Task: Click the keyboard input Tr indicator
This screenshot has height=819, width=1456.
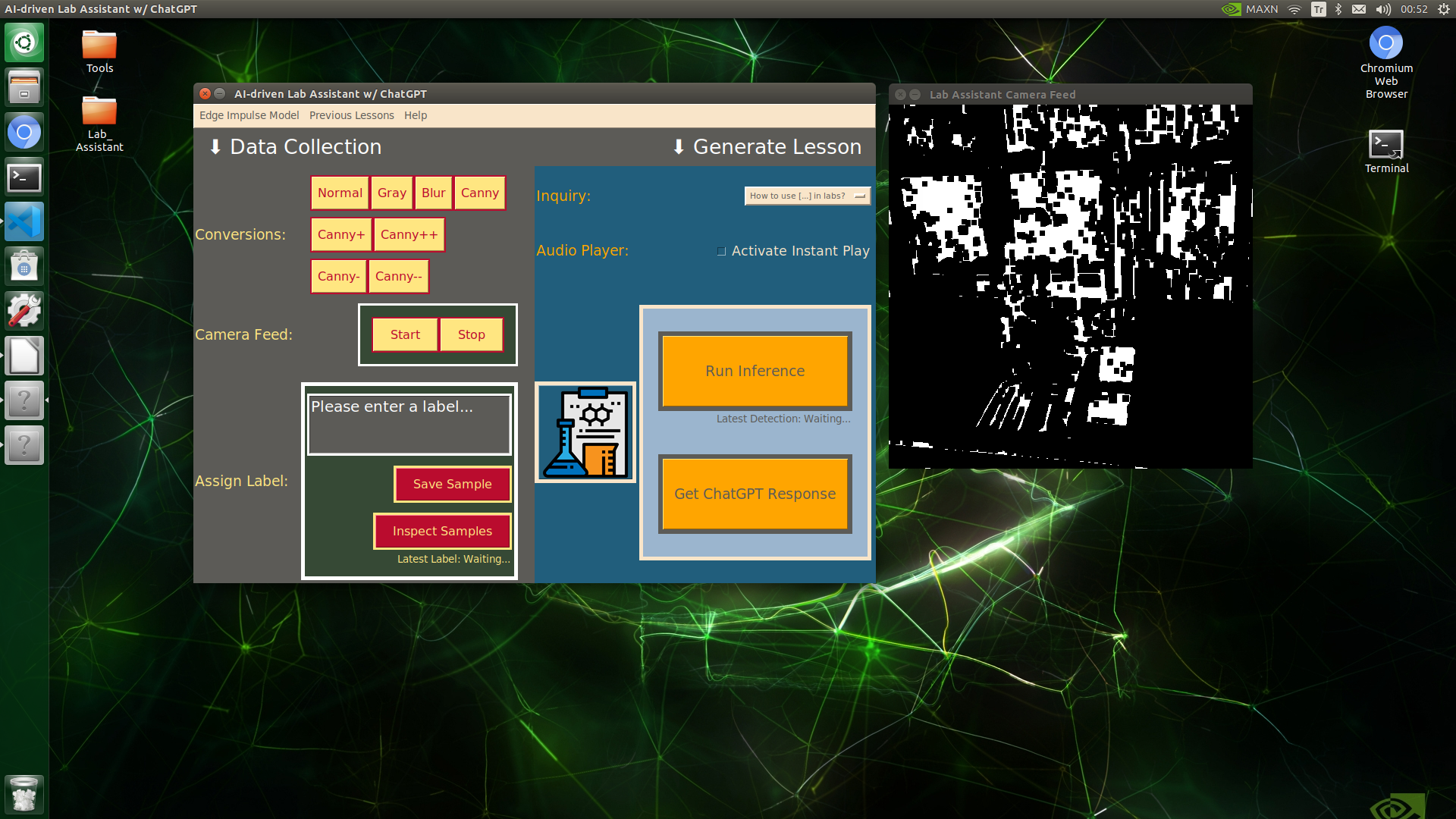Action: click(x=1319, y=9)
